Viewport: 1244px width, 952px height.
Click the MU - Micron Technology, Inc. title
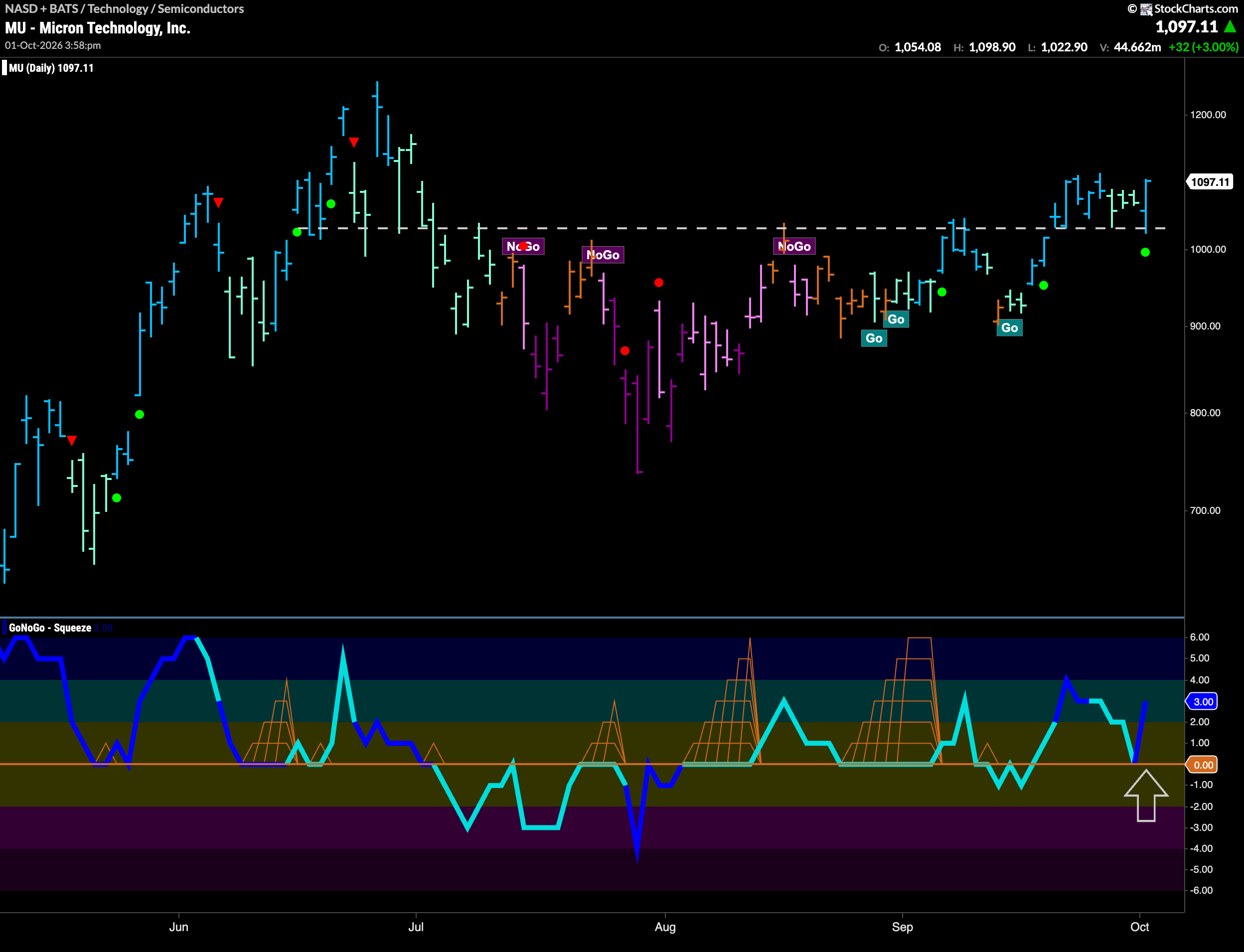tap(97, 28)
